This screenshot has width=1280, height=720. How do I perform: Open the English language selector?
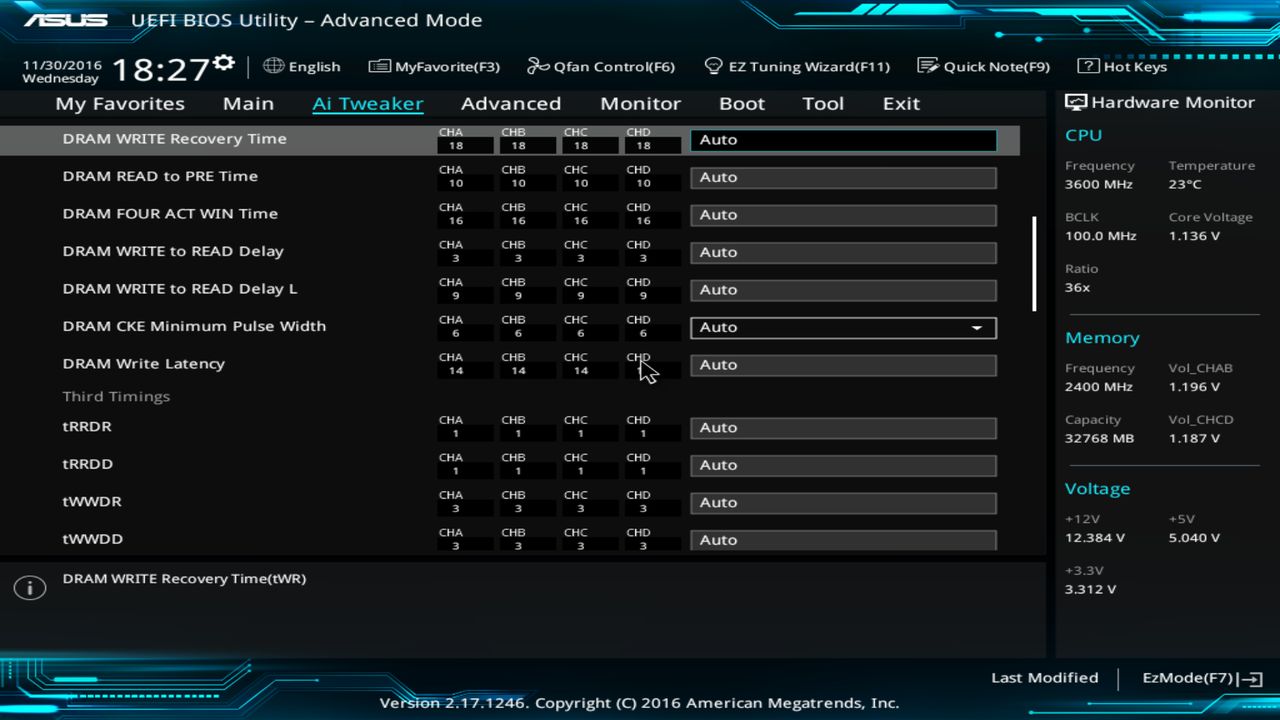(302, 66)
